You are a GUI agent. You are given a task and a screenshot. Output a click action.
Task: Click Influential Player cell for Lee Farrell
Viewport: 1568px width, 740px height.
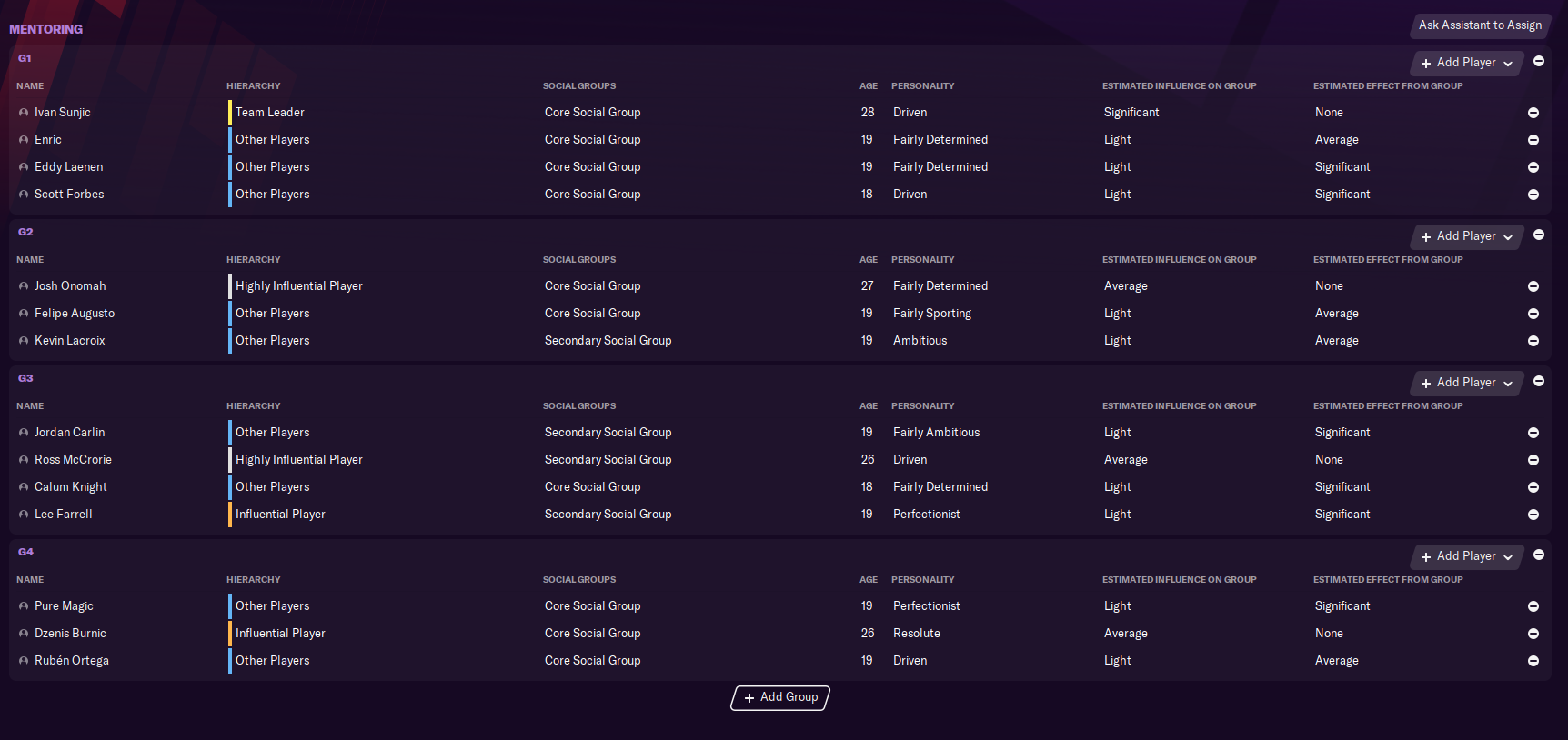[x=280, y=515]
